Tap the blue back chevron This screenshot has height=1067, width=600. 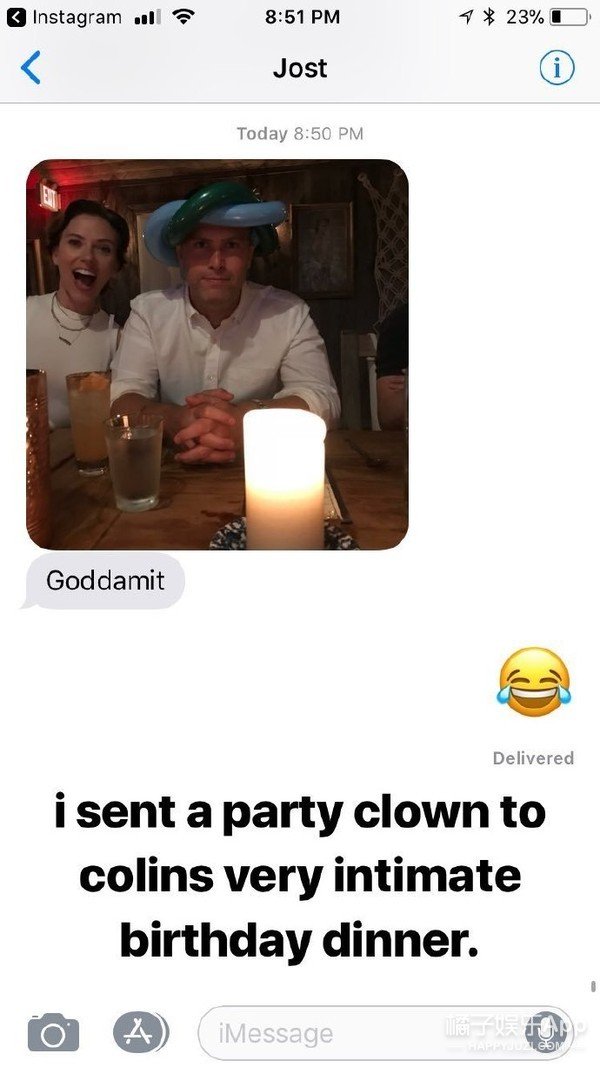pyautogui.click(x=31, y=68)
